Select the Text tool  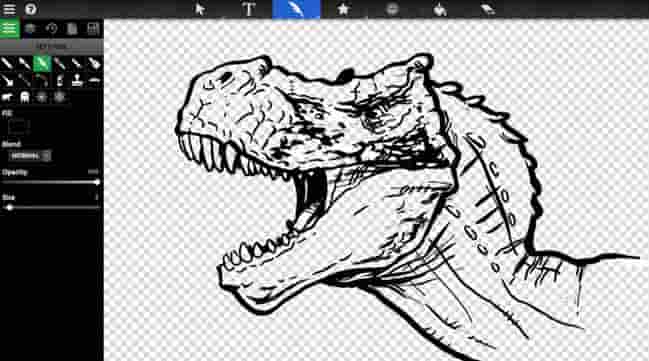point(248,9)
